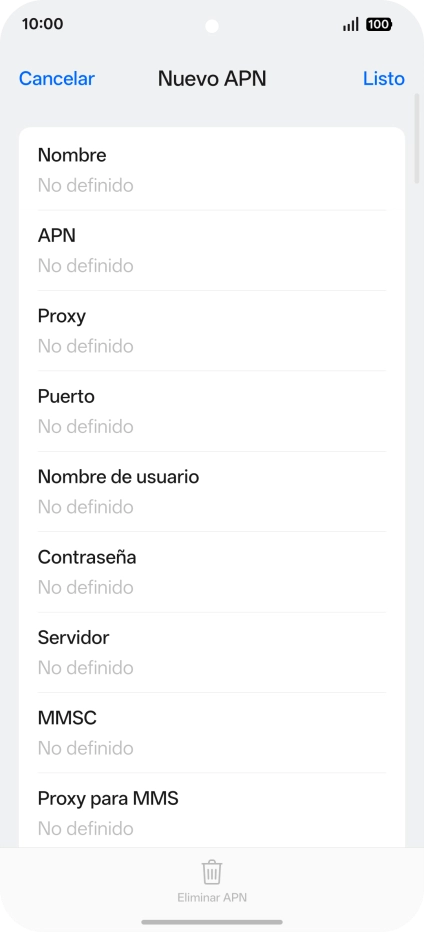Edit the Nombre field

(x=212, y=170)
